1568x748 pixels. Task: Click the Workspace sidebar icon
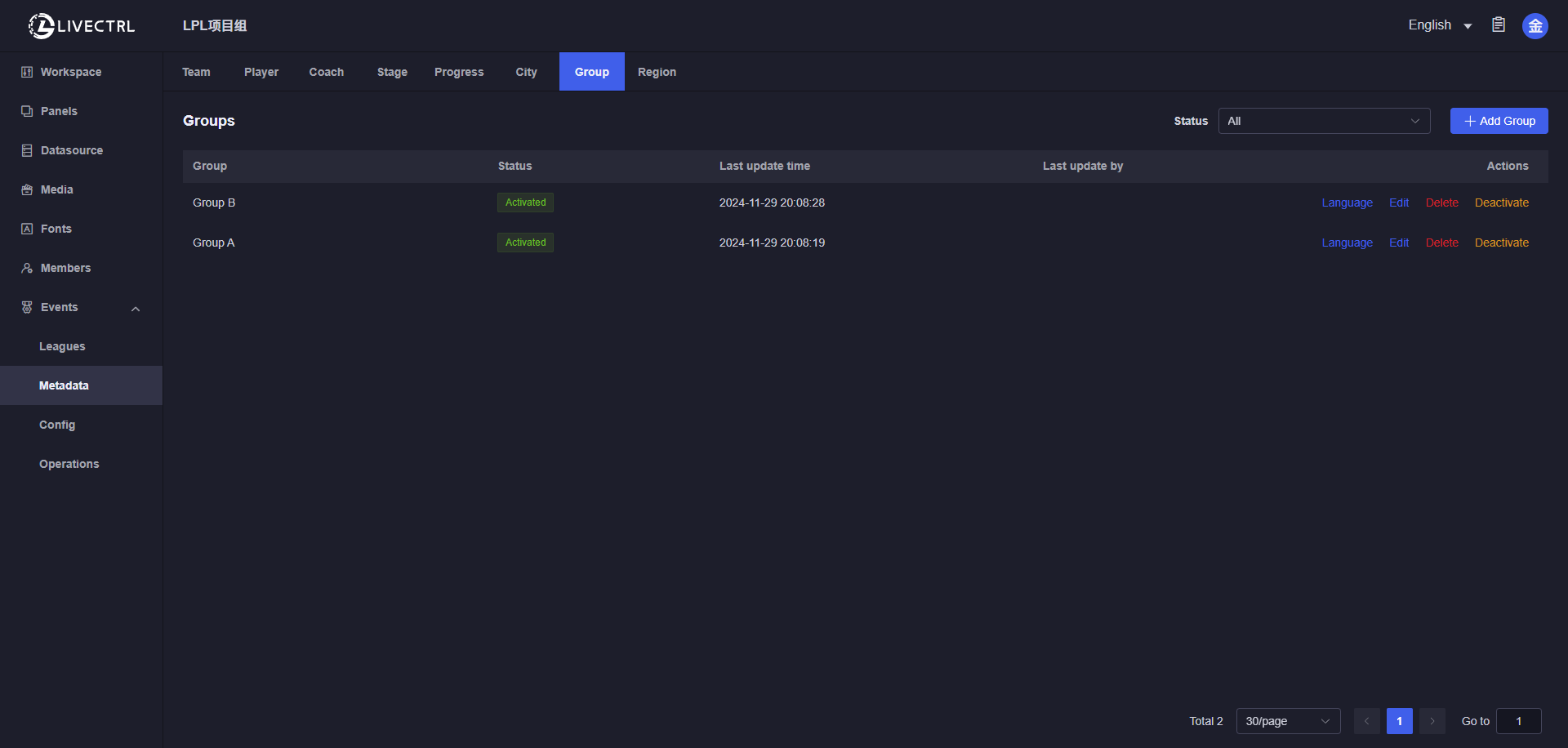click(x=27, y=72)
